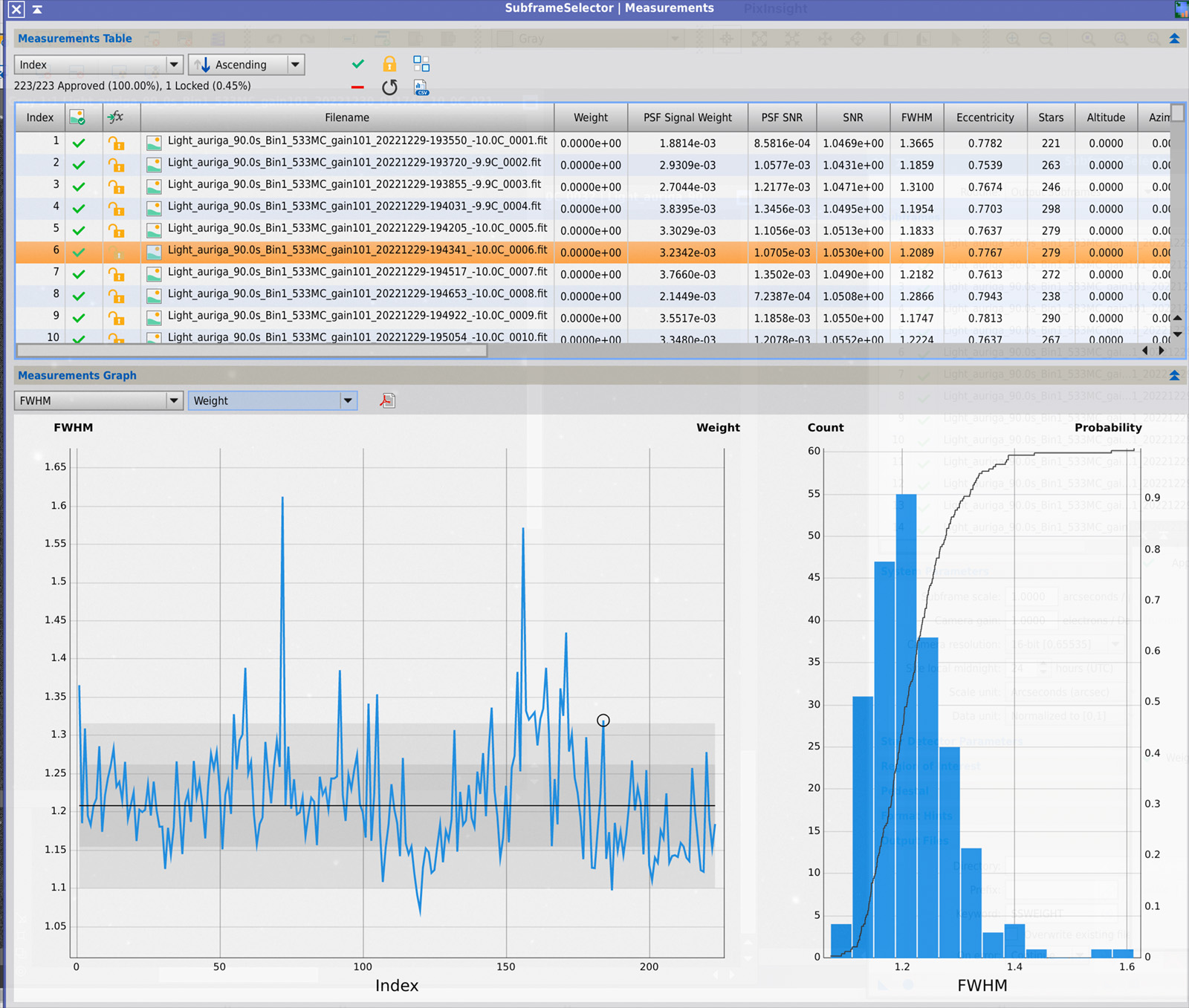Open the Weight secondary property dropdown
This screenshot has width=1189, height=1008.
pos(273,400)
